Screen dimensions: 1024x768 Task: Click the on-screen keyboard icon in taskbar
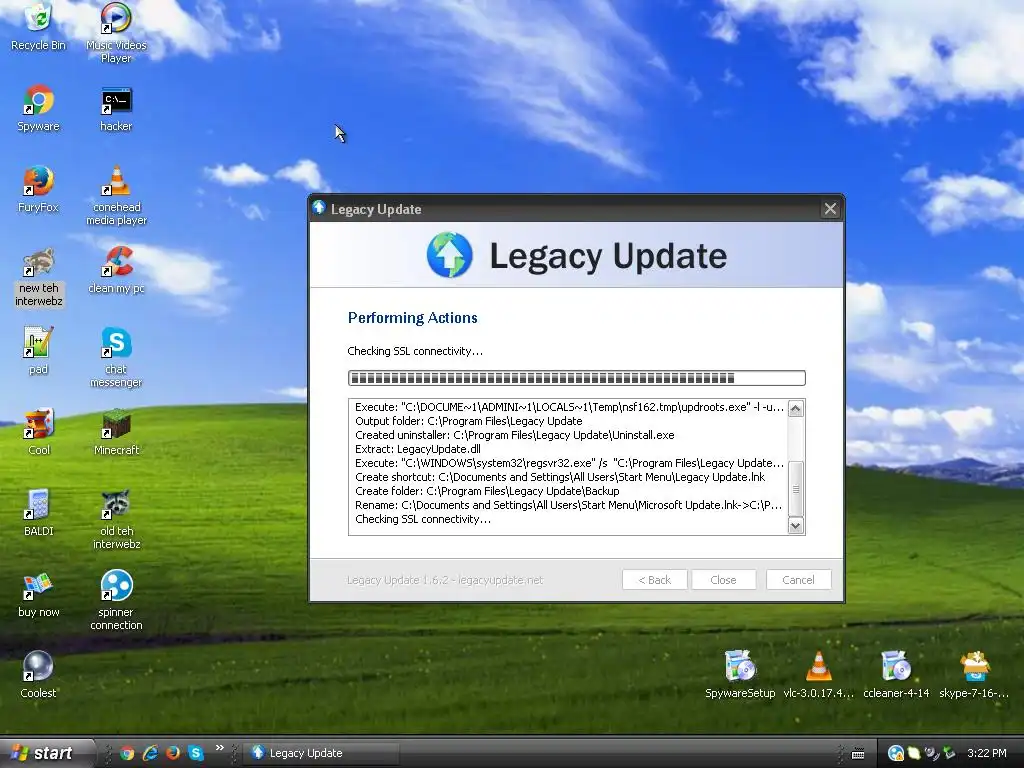click(x=858, y=754)
